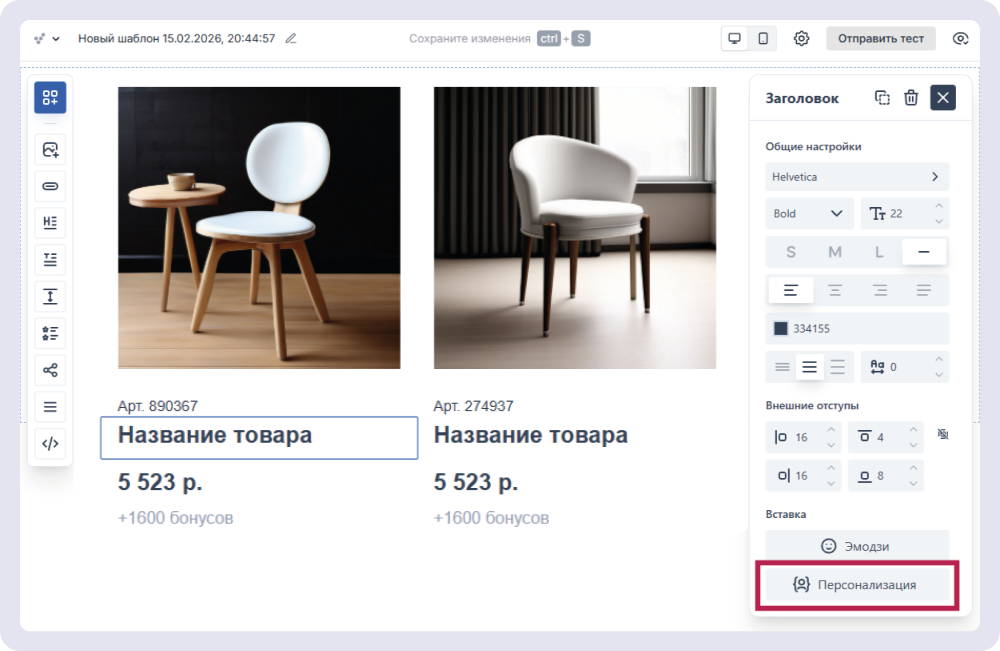Viewport: 1000px width, 651px height.
Task: Select the second Название товара heading
Action: click(531, 435)
